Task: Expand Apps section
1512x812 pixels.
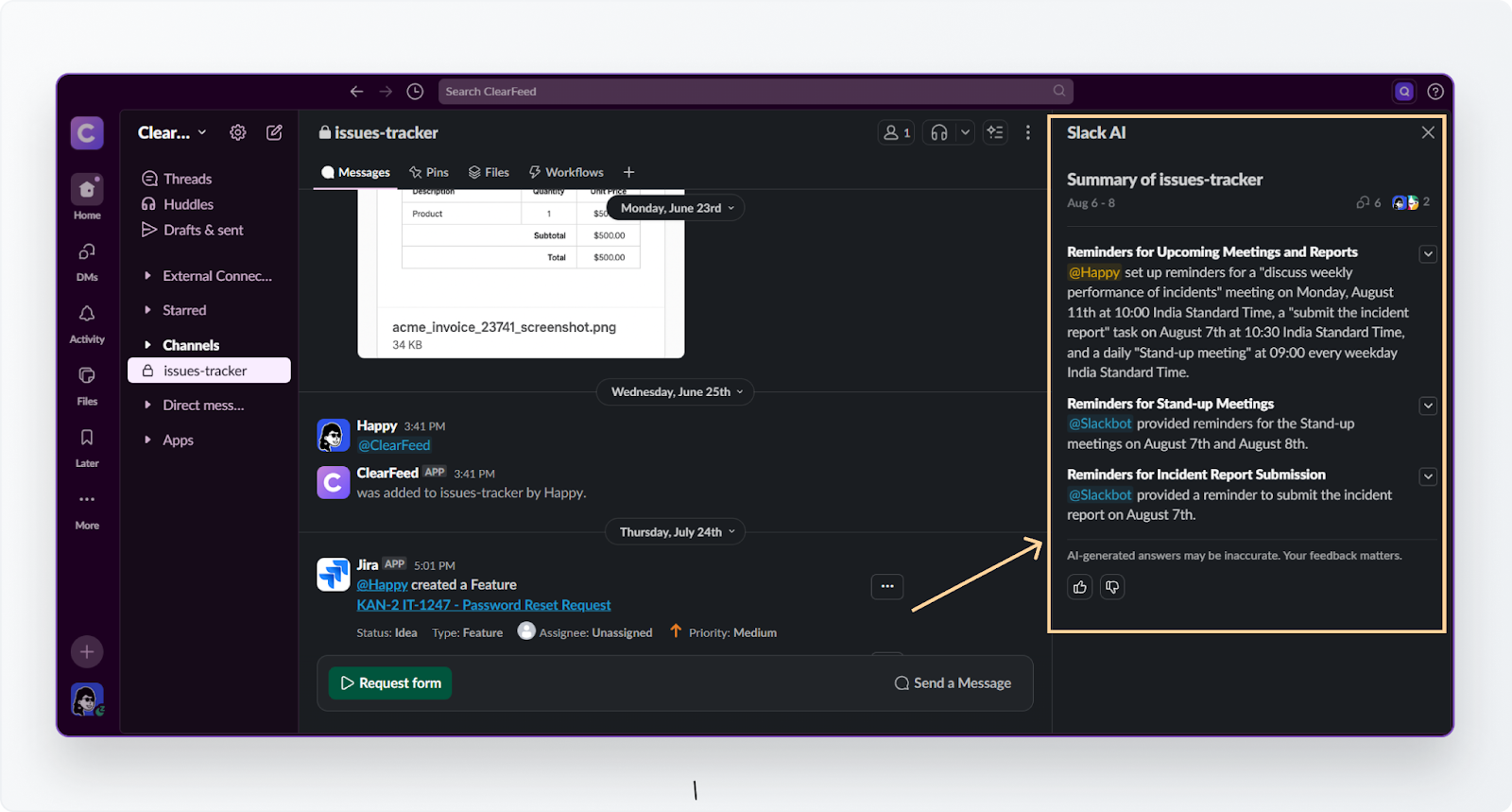Action: pyautogui.click(x=147, y=440)
